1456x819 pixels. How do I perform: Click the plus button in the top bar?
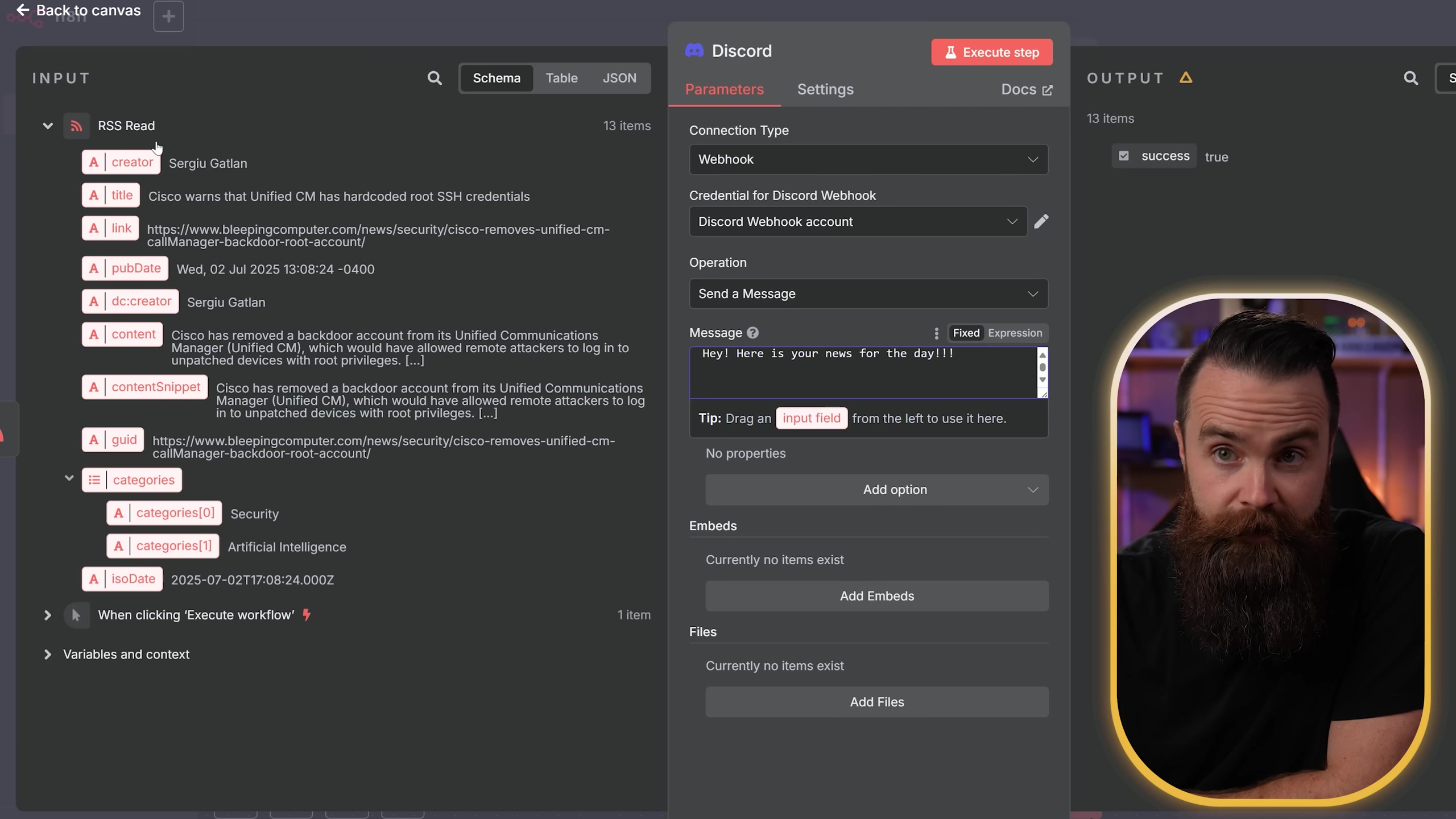click(x=168, y=16)
